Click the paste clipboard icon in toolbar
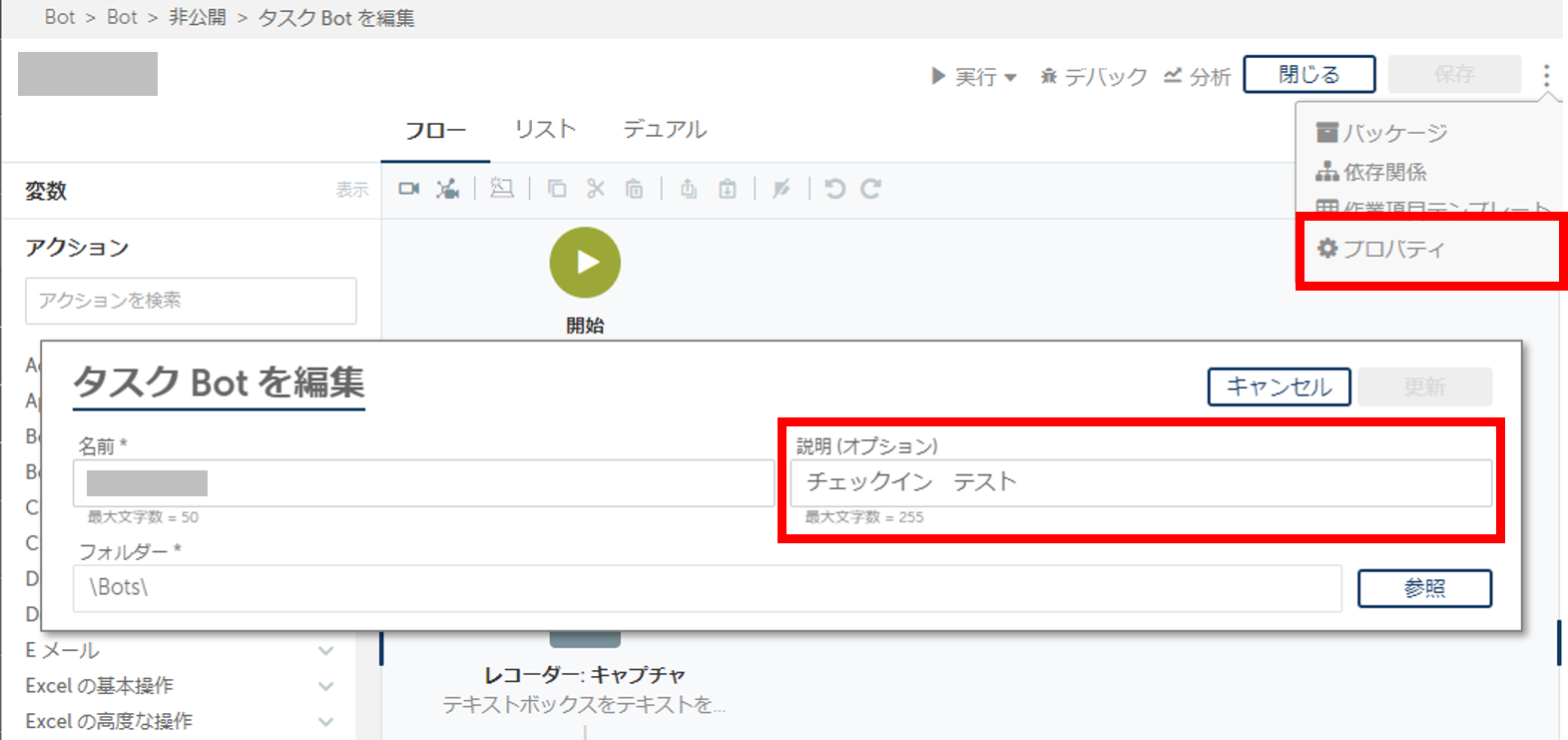The height and width of the screenshot is (740, 1568). point(634,189)
